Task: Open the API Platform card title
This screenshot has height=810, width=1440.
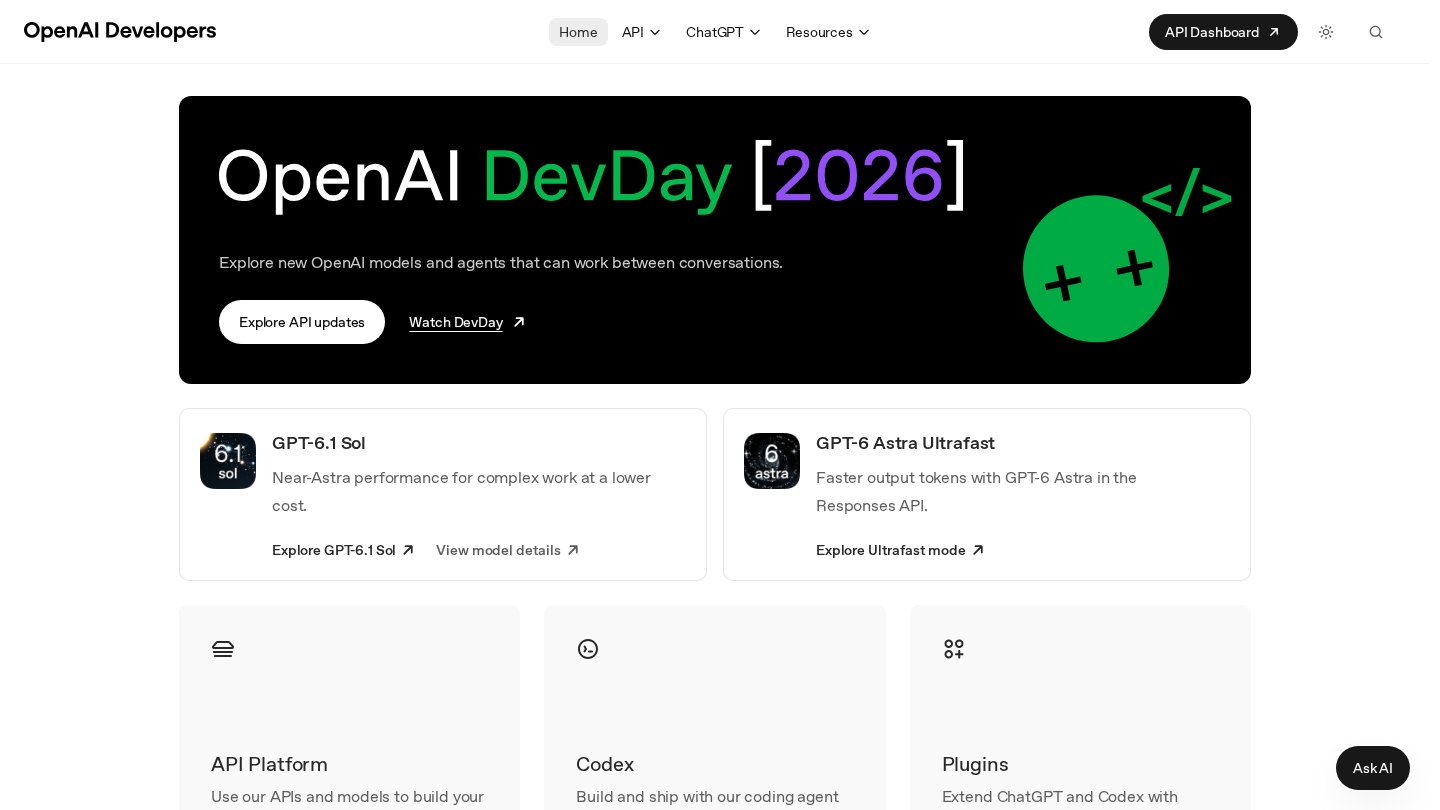Action: point(269,764)
